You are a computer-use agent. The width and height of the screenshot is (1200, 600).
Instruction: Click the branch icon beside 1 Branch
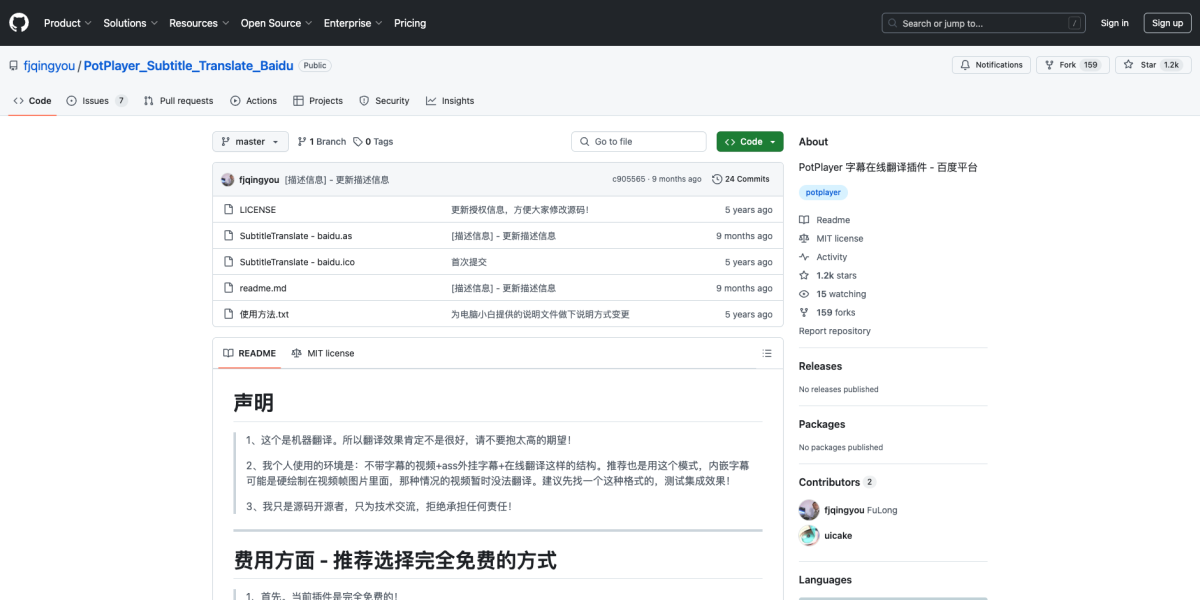(x=302, y=142)
